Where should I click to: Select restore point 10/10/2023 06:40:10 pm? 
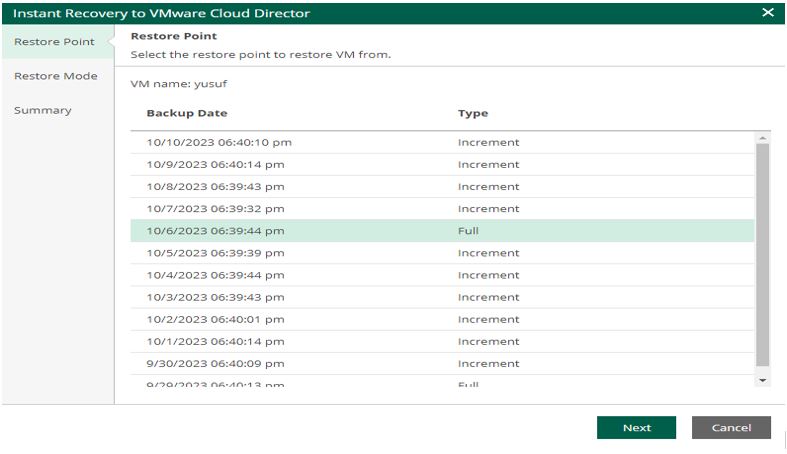pyautogui.click(x=442, y=142)
